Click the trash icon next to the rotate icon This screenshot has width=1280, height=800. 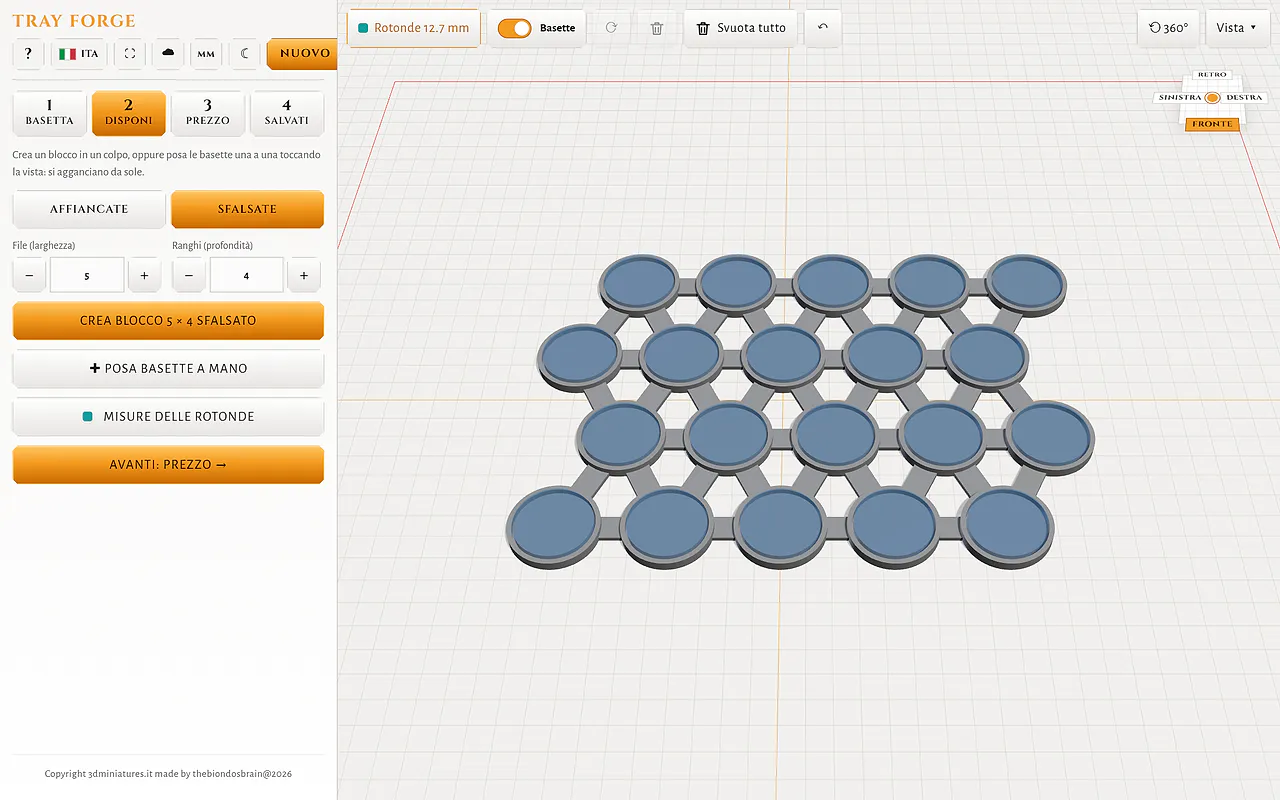click(x=657, y=28)
